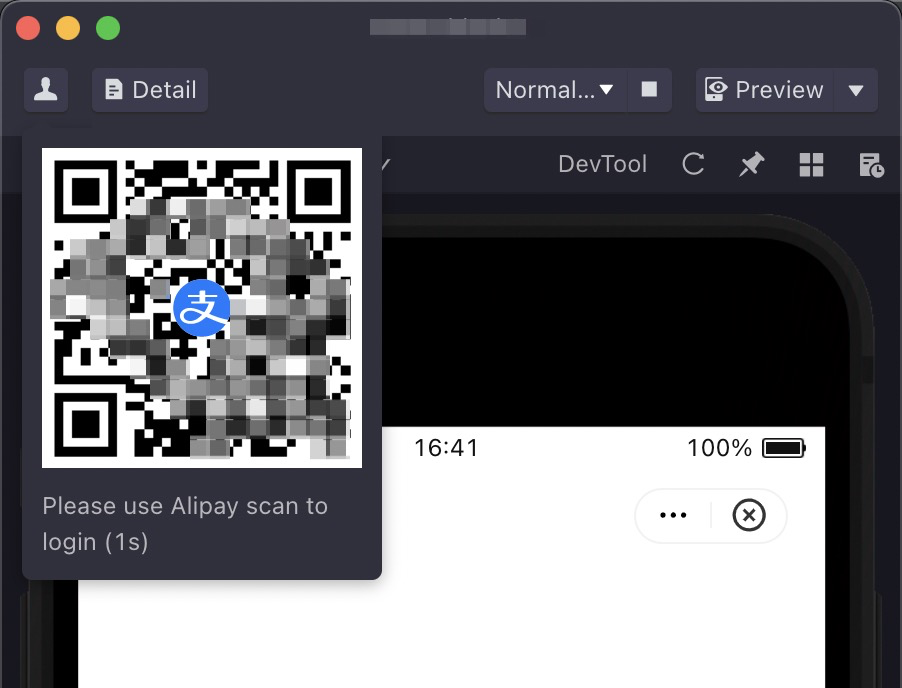Open the Detail panel button
This screenshot has height=688, width=902.
pyautogui.click(x=150, y=90)
